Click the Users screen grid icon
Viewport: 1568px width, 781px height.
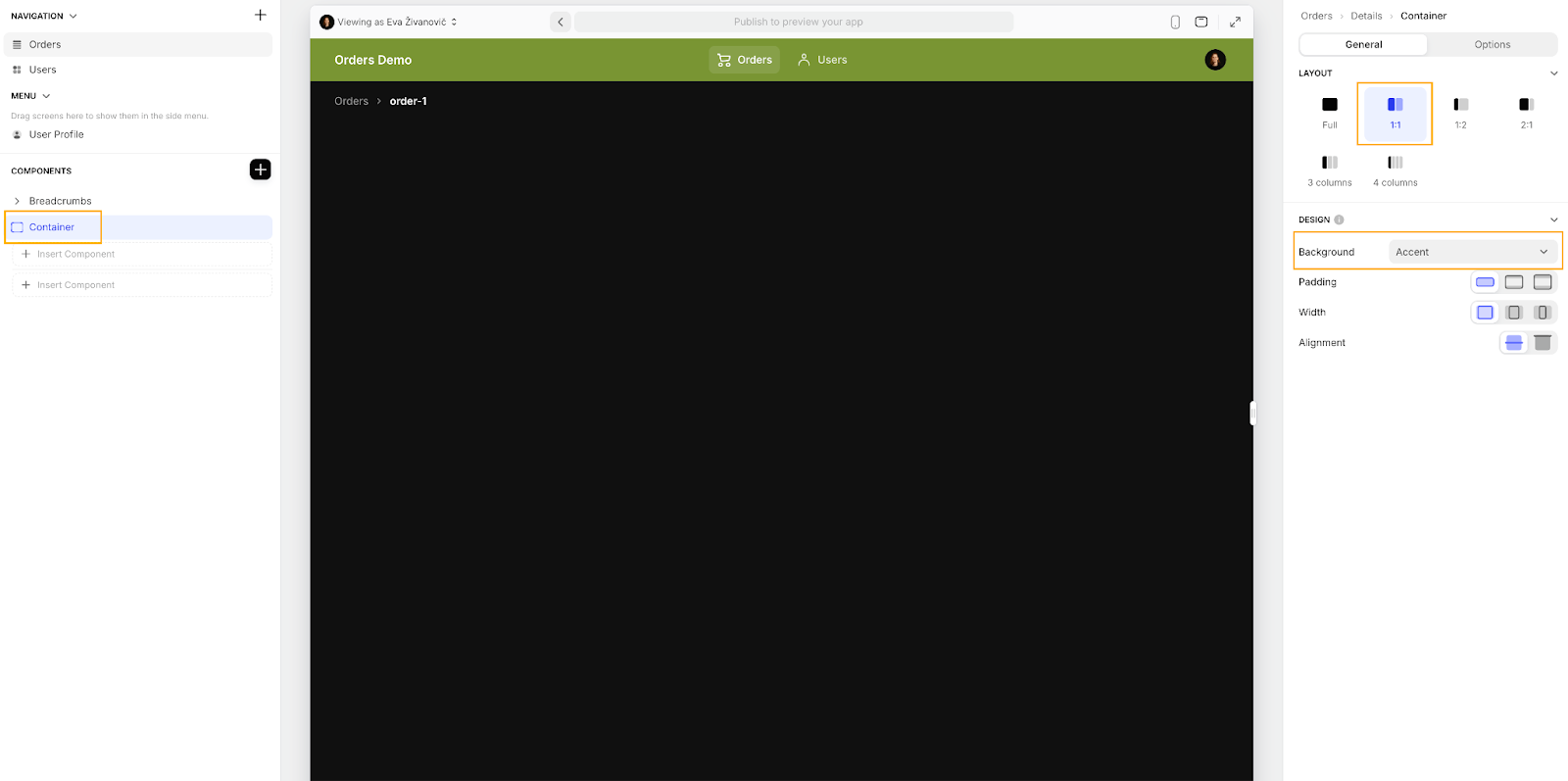[x=17, y=70]
